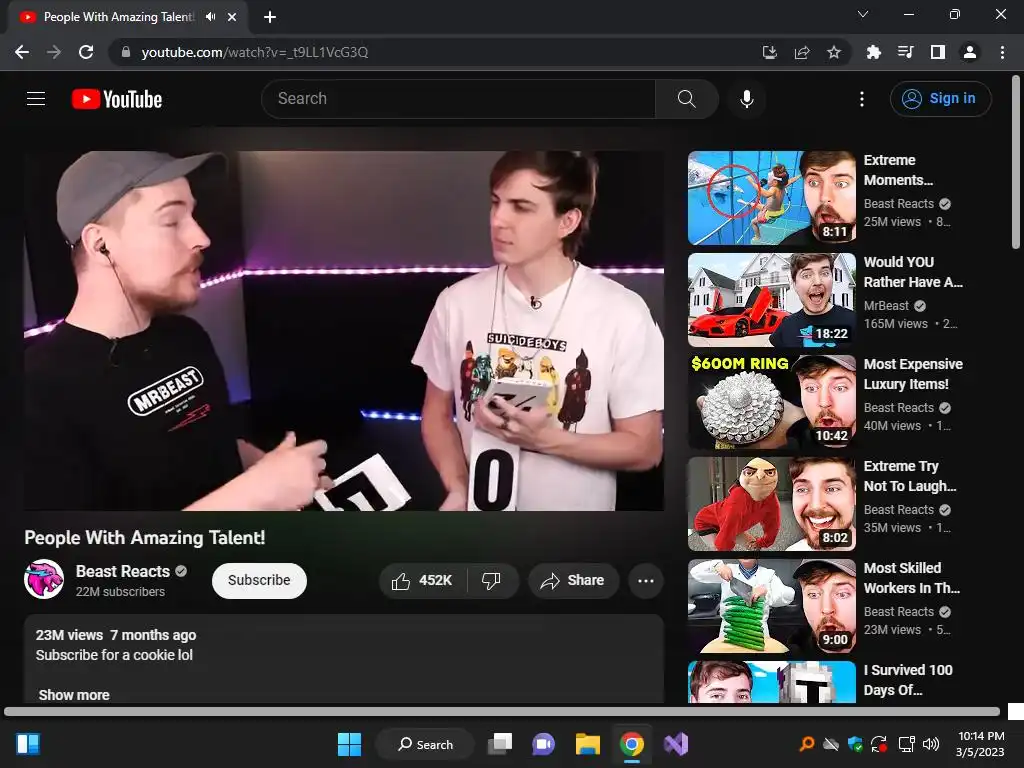1024x768 pixels.
Task: Click the install app icon in address bar
Action: [x=770, y=52]
